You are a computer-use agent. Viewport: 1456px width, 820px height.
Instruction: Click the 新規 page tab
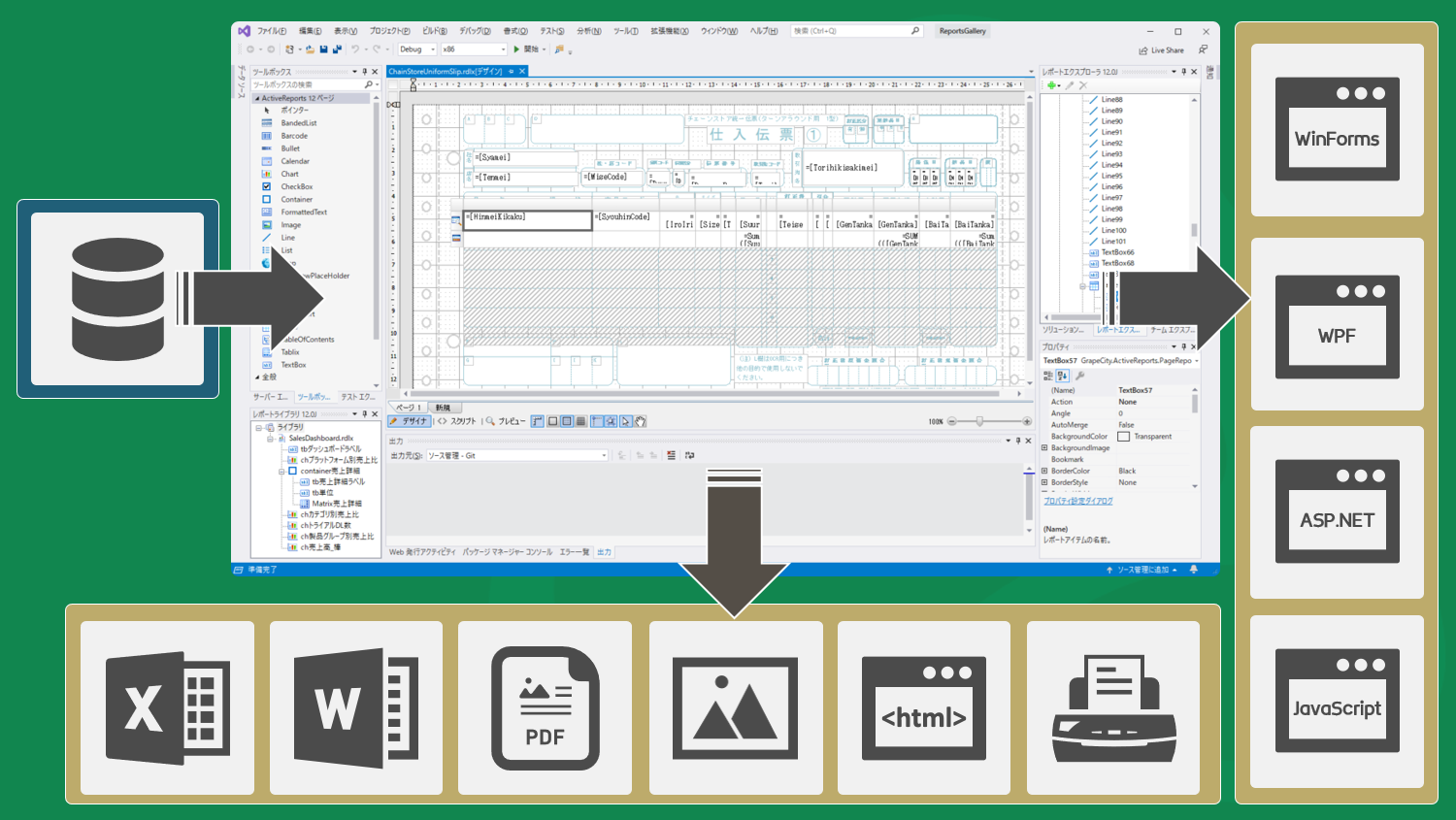pyautogui.click(x=443, y=408)
